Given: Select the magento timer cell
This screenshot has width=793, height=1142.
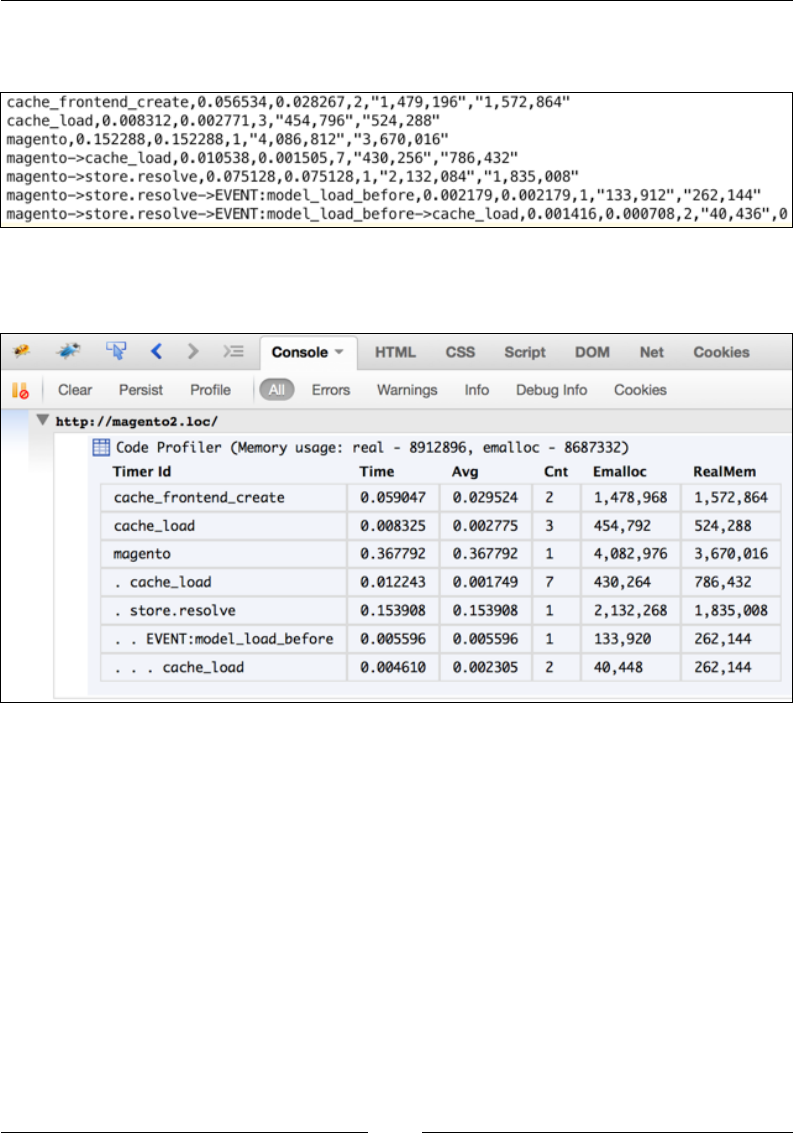Looking at the screenshot, I should click(224, 554).
